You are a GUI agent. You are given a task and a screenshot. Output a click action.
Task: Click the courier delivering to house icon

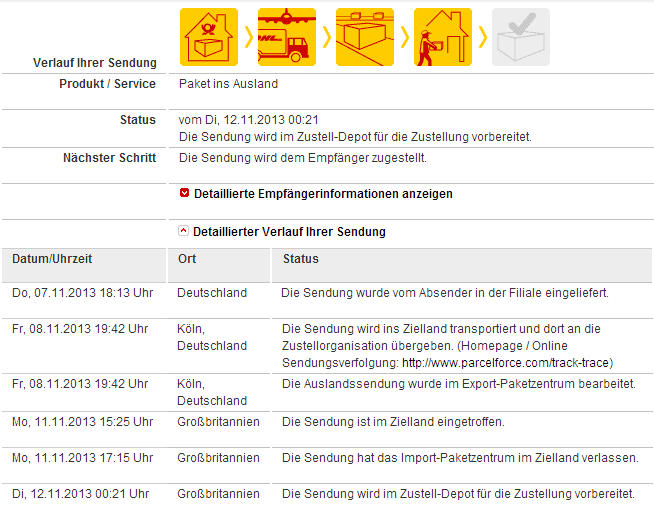pyautogui.click(x=443, y=37)
